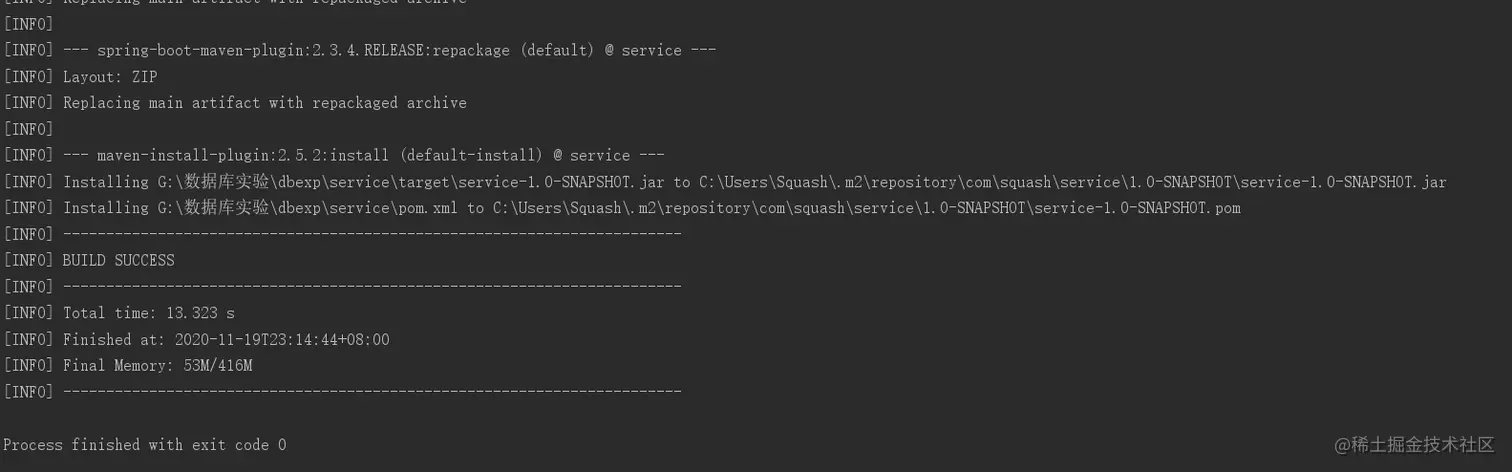Click the empty [INFO] line above the maven-install-plugin line

tap(28, 129)
